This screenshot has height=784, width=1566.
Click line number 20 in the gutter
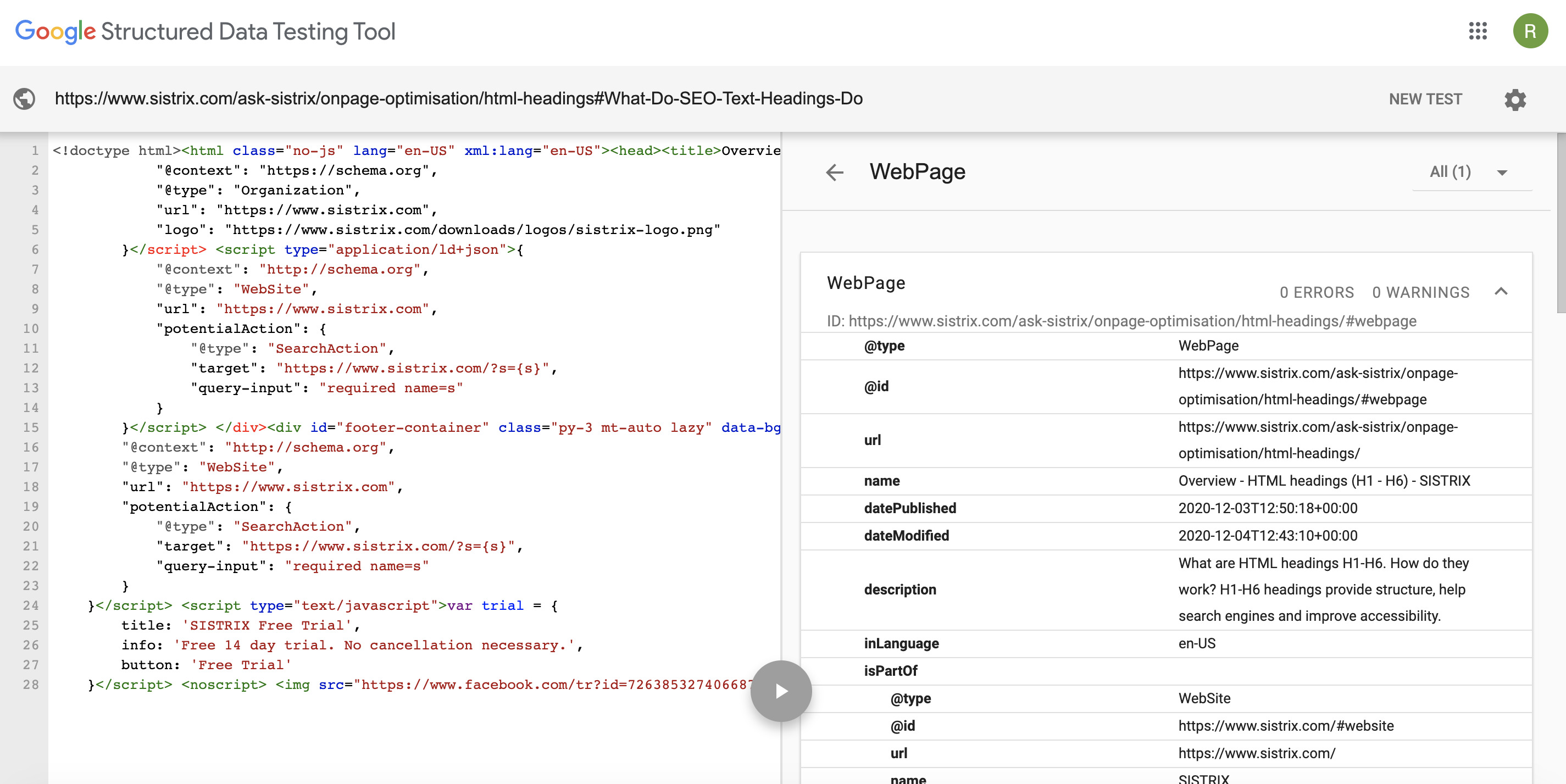(x=31, y=526)
